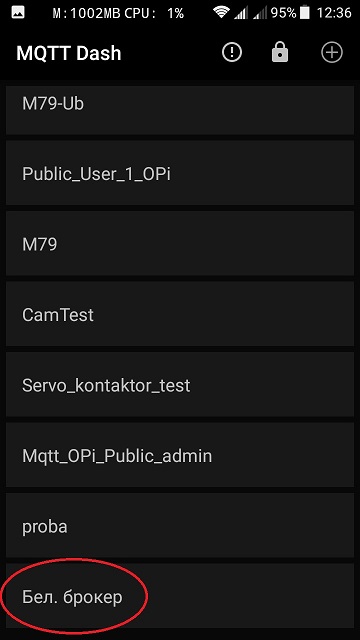Select the M79 broker entry
This screenshot has height=640, width=360.
pyautogui.click(x=180, y=244)
